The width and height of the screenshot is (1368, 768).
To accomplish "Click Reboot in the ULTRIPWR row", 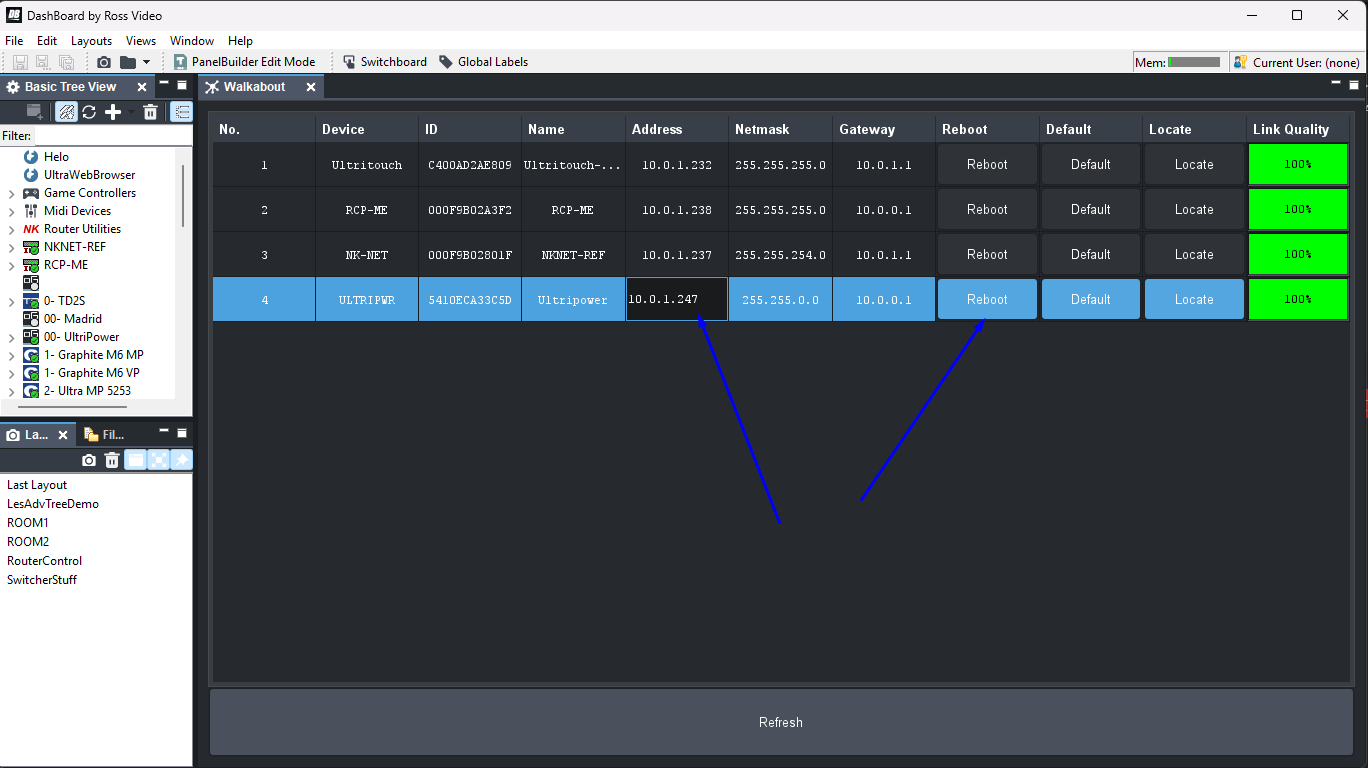I will click(x=987, y=299).
